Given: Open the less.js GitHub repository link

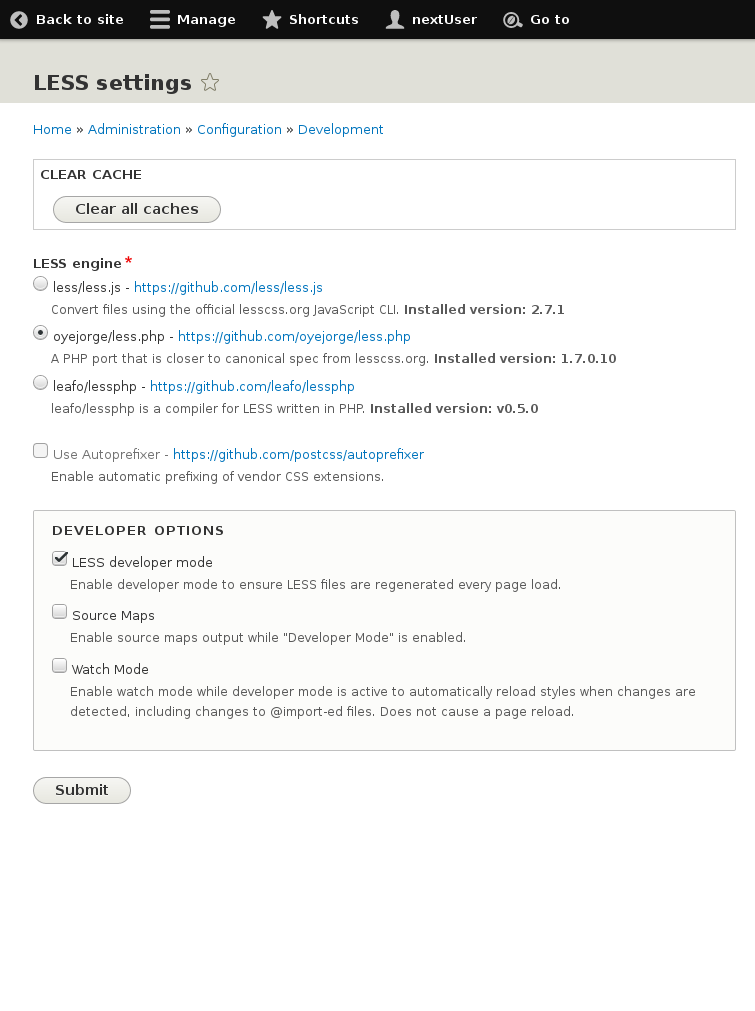Looking at the screenshot, I should point(227,287).
